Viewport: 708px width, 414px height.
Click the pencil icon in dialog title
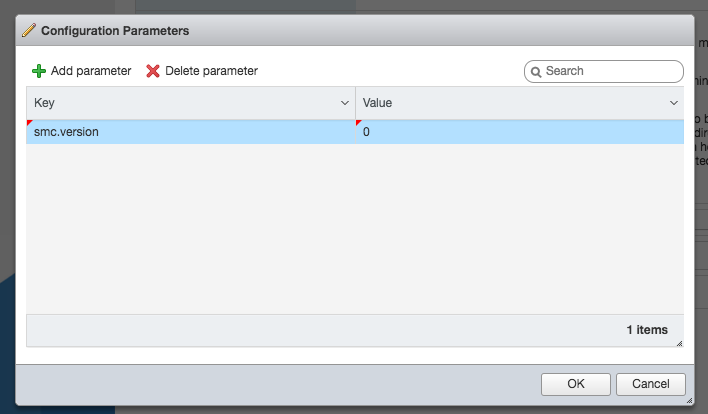coord(28,30)
